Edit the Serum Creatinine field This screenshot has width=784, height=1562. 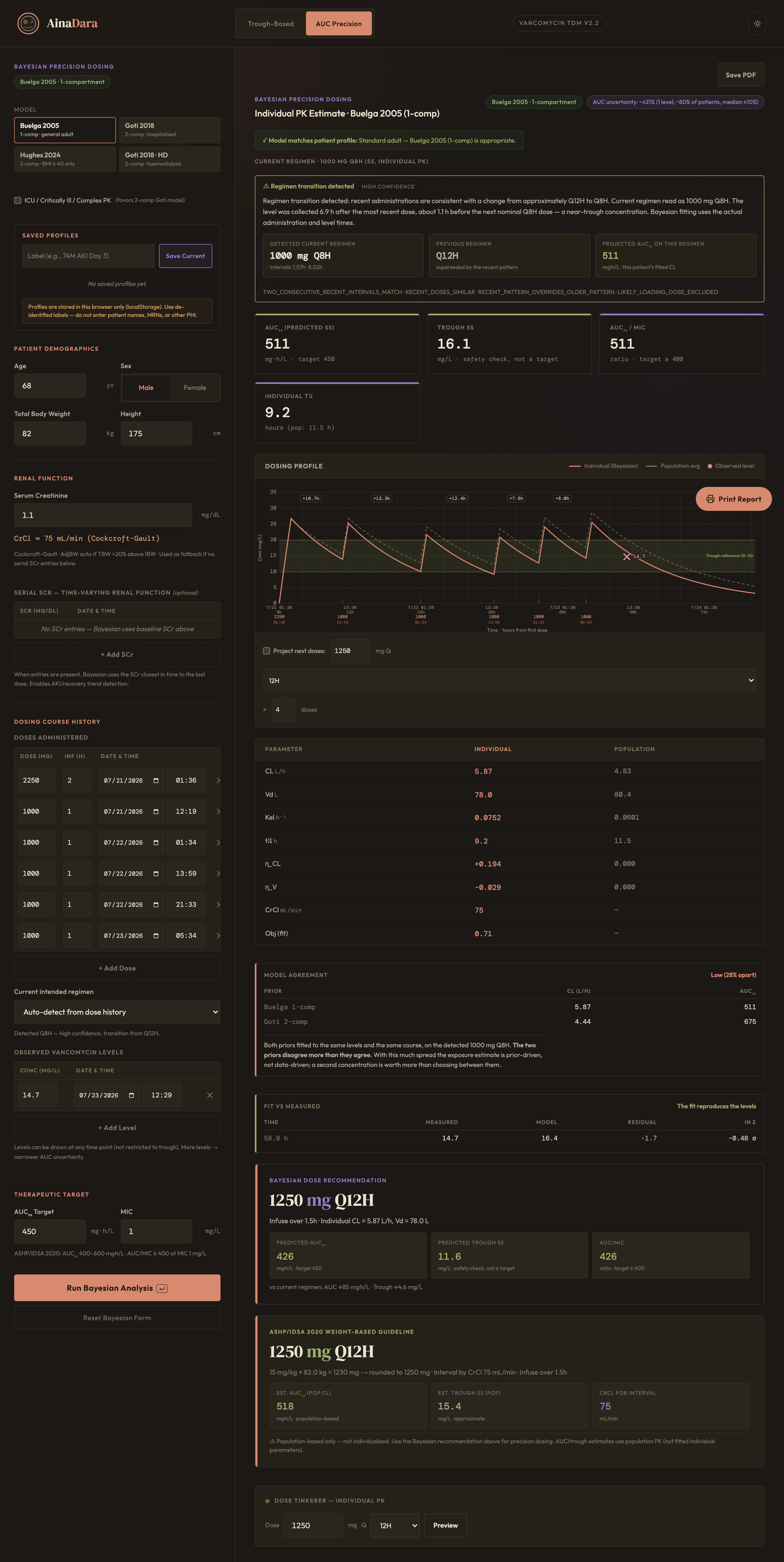[x=103, y=515]
